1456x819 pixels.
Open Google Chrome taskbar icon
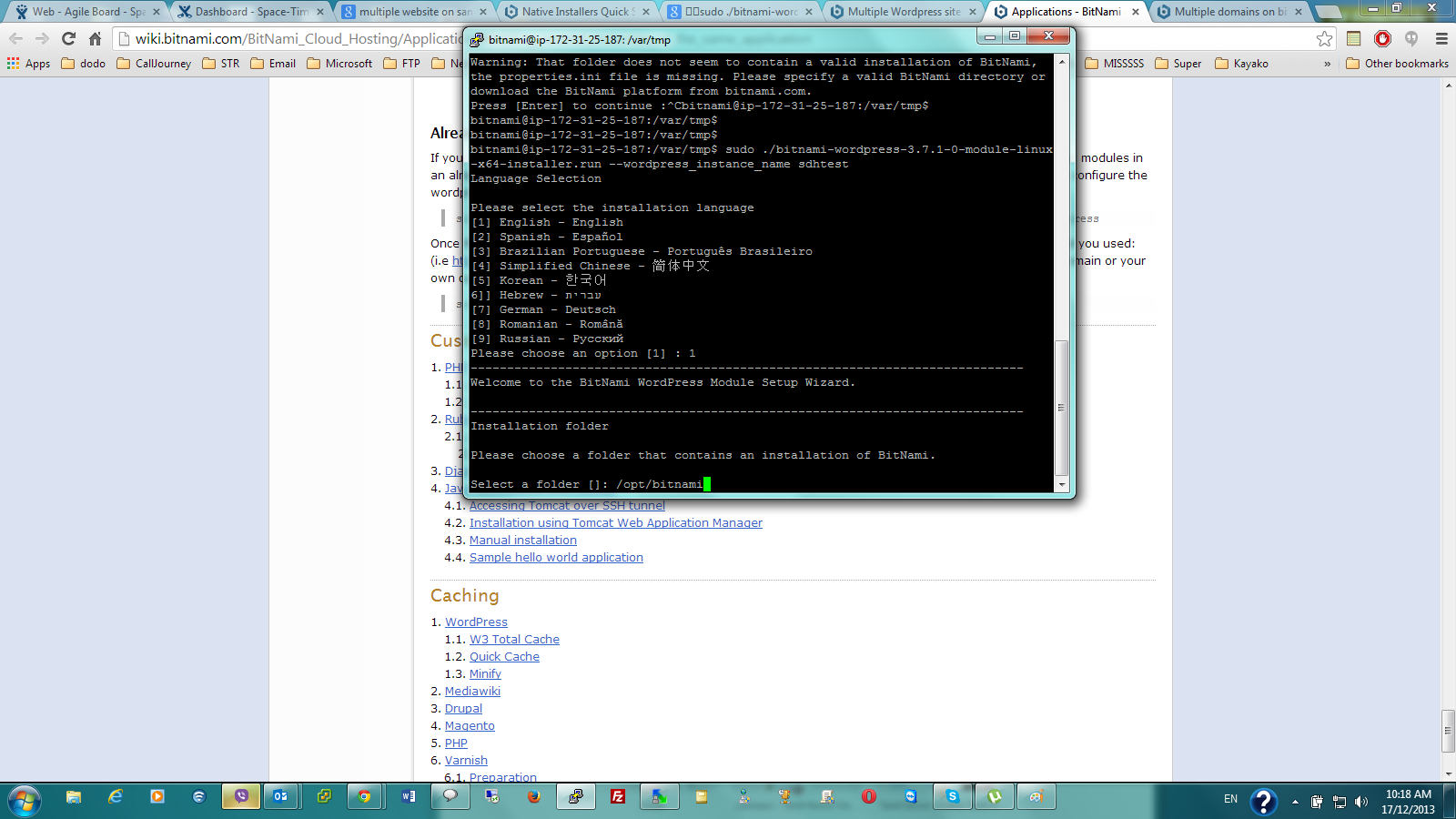click(365, 797)
